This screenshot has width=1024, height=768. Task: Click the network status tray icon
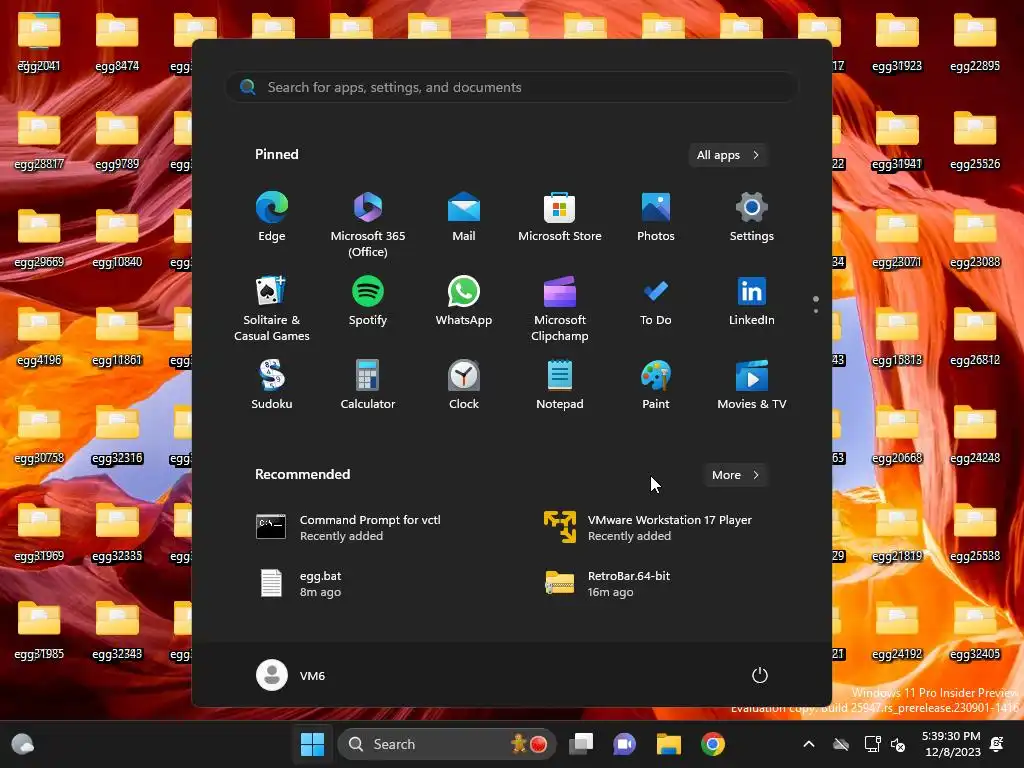pos(872,744)
